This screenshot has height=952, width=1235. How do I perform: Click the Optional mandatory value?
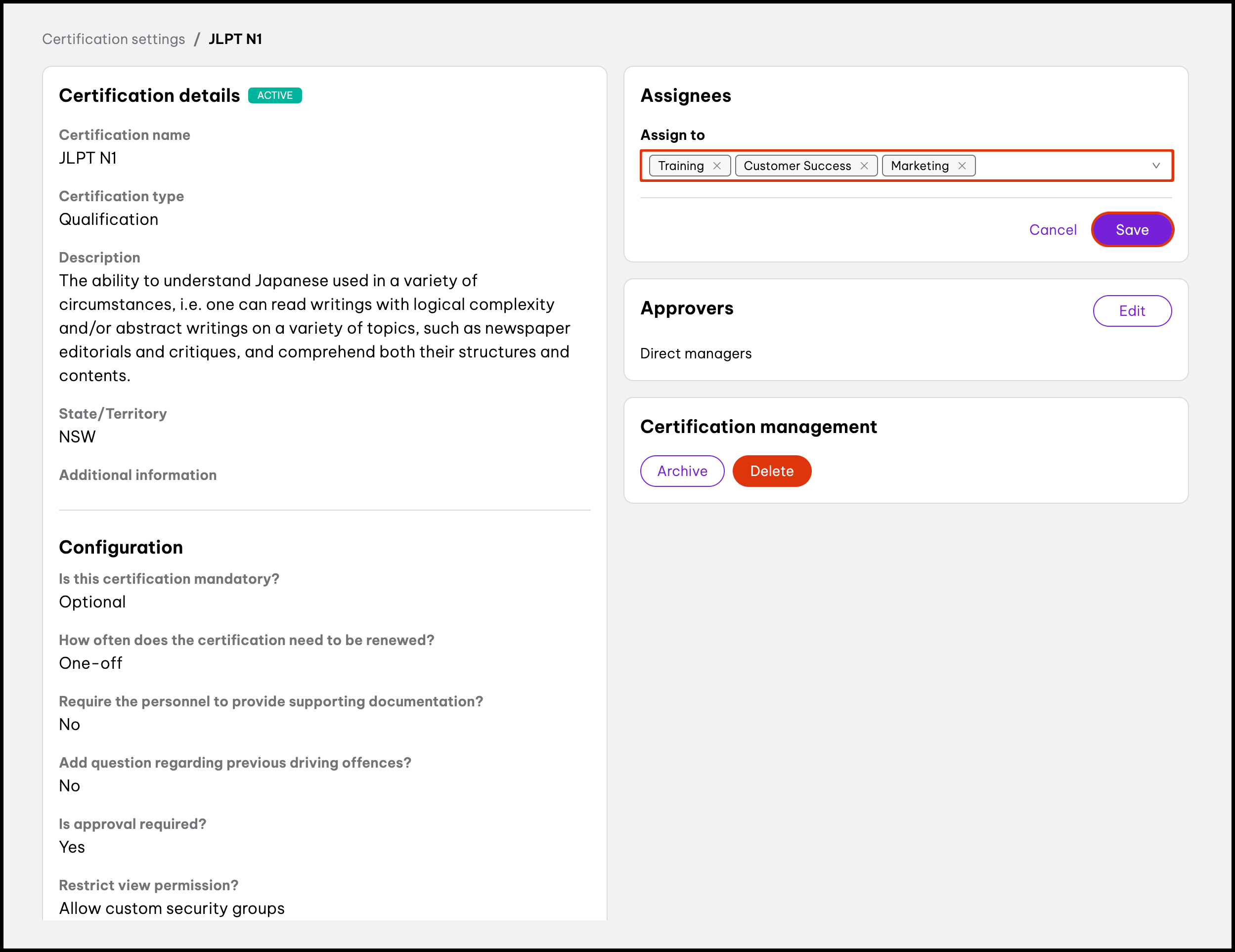pyautogui.click(x=92, y=602)
